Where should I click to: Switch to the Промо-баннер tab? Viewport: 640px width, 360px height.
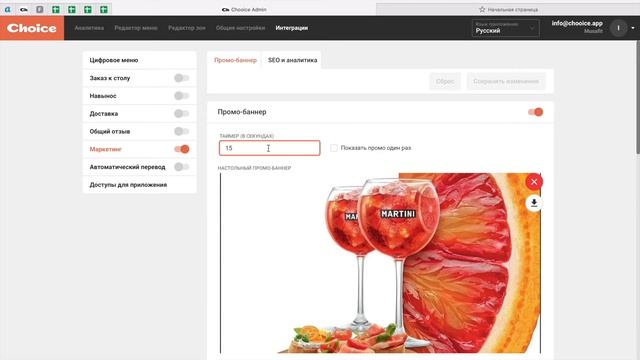235,60
